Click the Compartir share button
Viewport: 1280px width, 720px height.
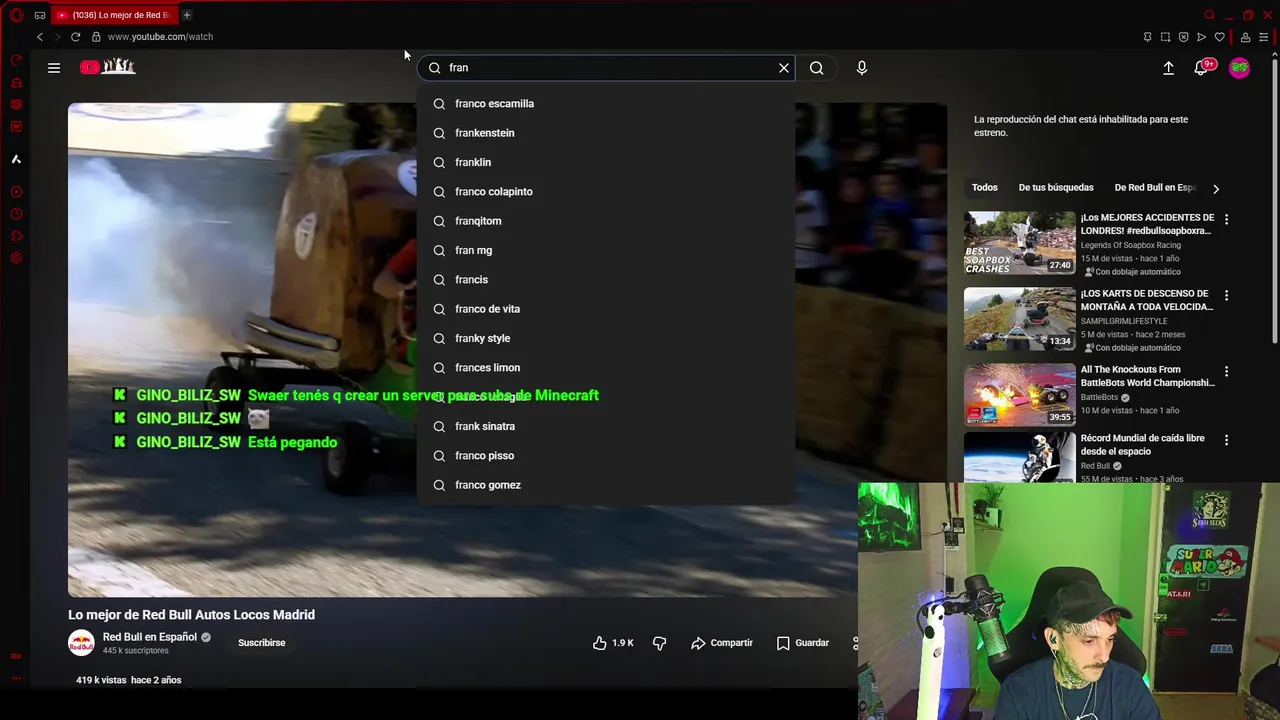[x=722, y=643]
